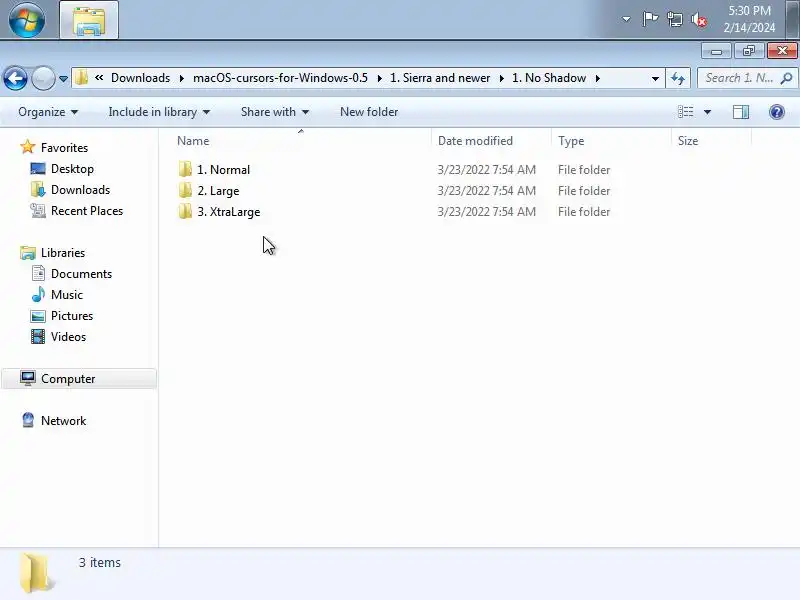Go to macOS-cursors-for-Windows-0.5 breadcrumb

tap(280, 78)
